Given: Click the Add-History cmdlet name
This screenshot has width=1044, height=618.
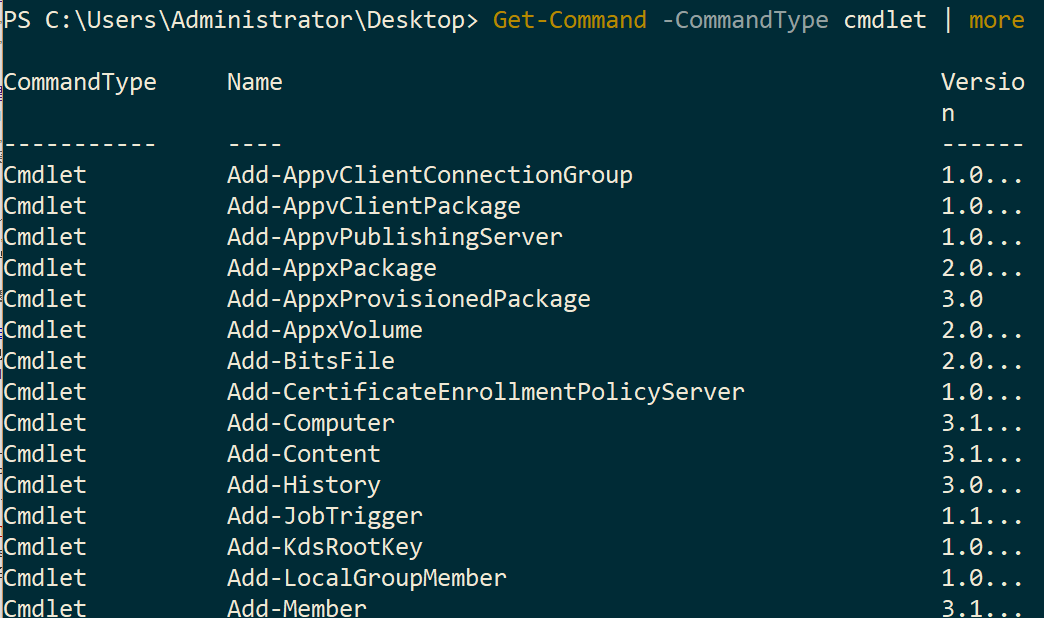Looking at the screenshot, I should [x=303, y=485].
